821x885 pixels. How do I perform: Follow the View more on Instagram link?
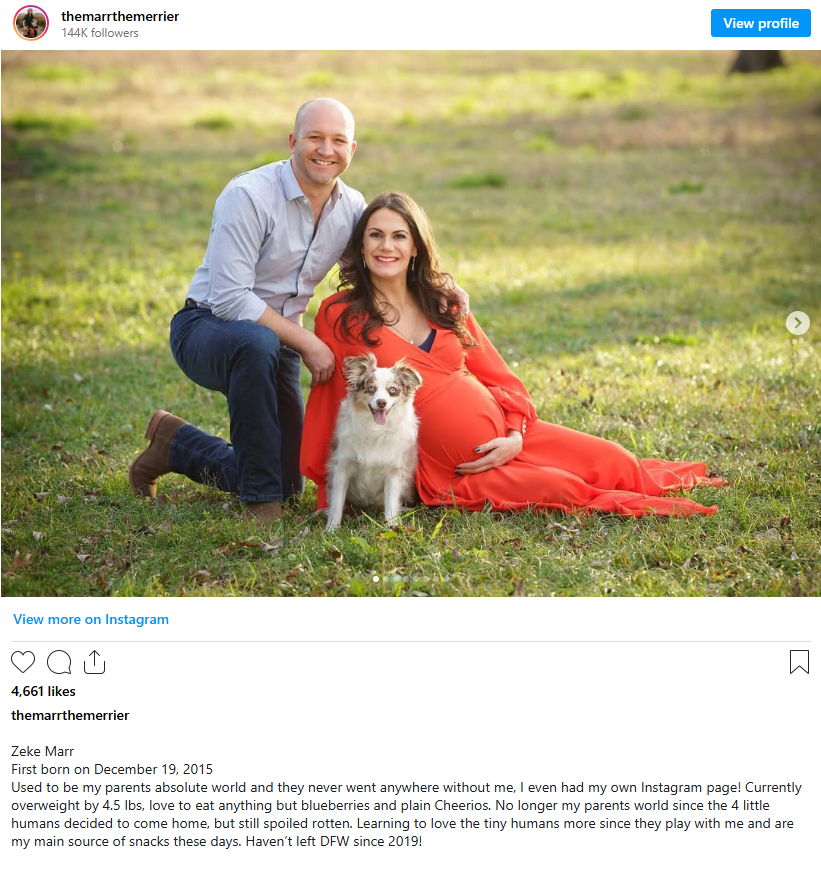click(91, 619)
